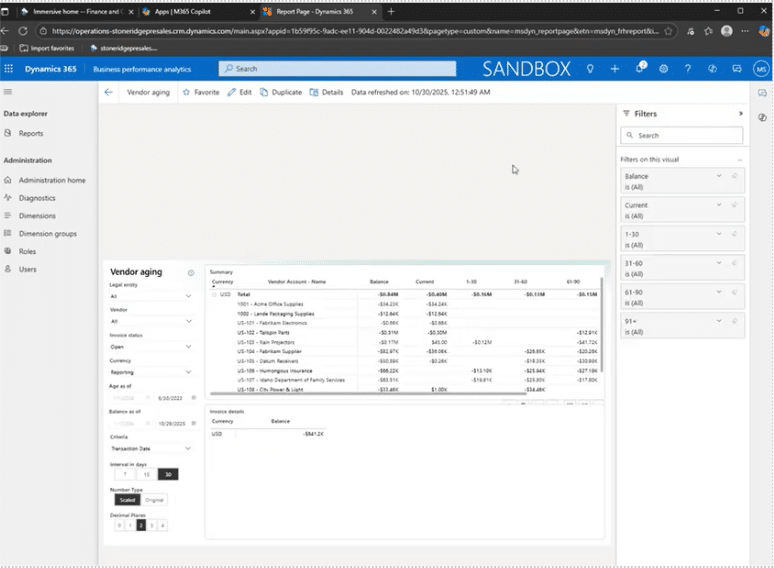Collapse the left navigation hamburger menu
The image size is (774, 568).
point(8,92)
